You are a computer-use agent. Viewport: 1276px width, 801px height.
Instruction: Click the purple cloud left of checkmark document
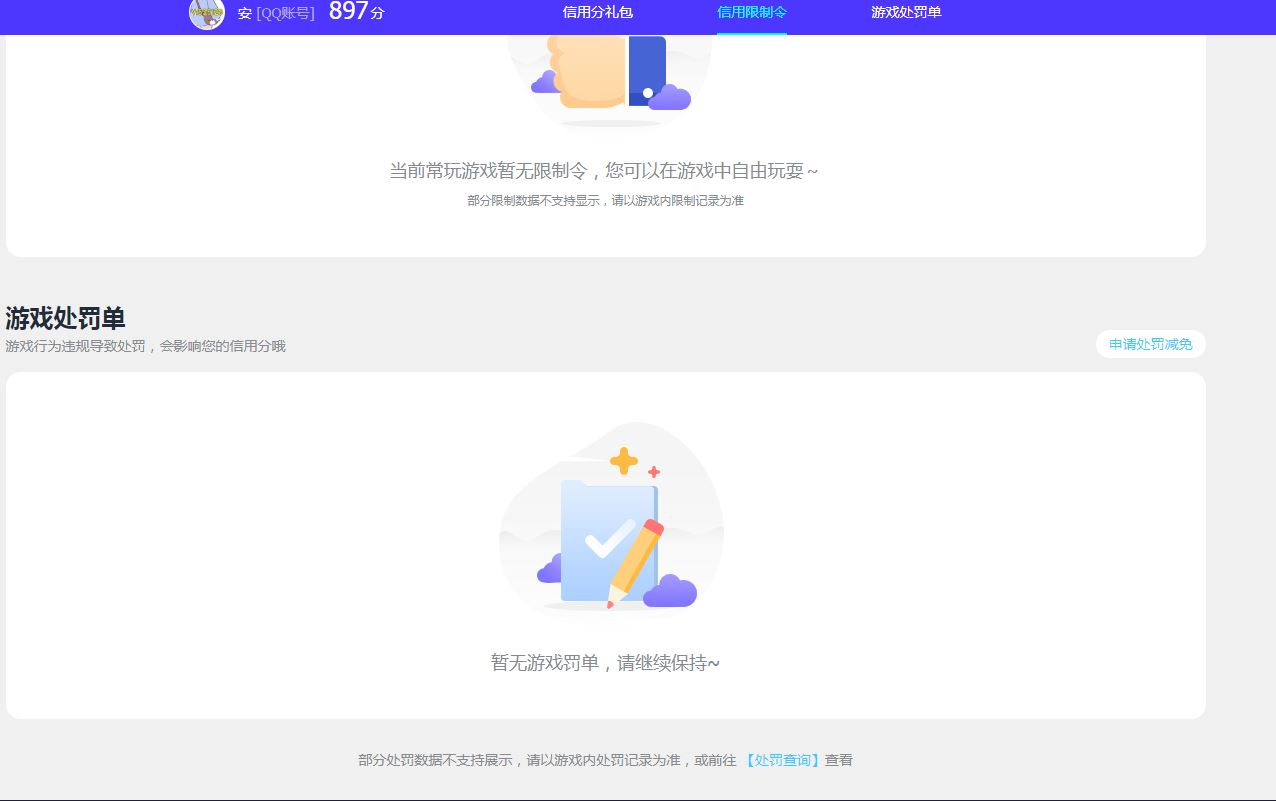(549, 570)
